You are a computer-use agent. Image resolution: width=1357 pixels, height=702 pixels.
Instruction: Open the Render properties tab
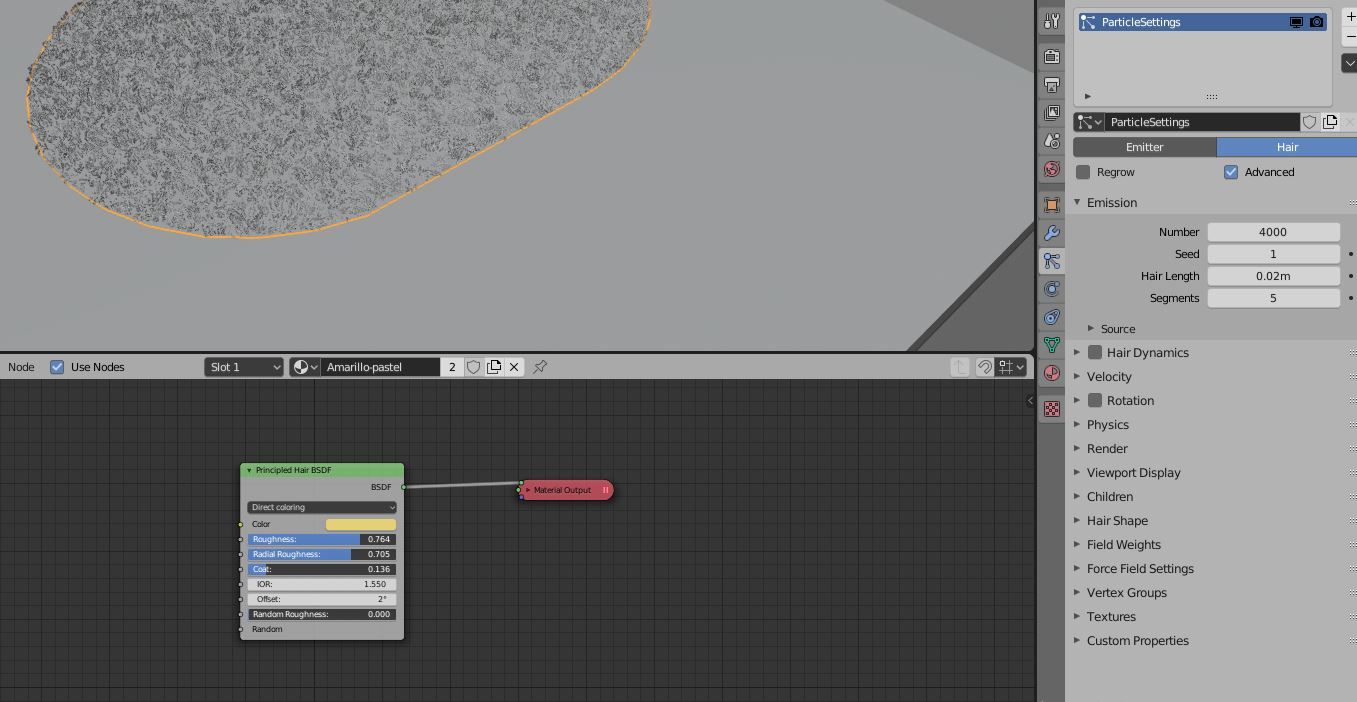[x=1051, y=57]
